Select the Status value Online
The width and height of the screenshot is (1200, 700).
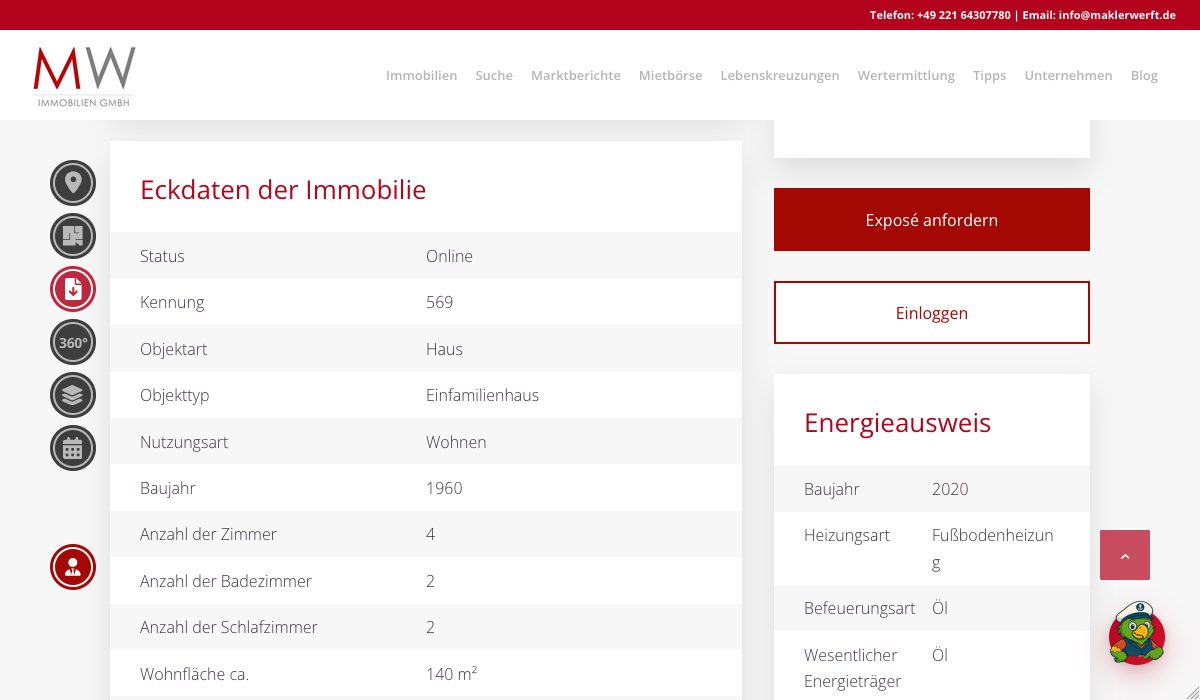pos(449,256)
